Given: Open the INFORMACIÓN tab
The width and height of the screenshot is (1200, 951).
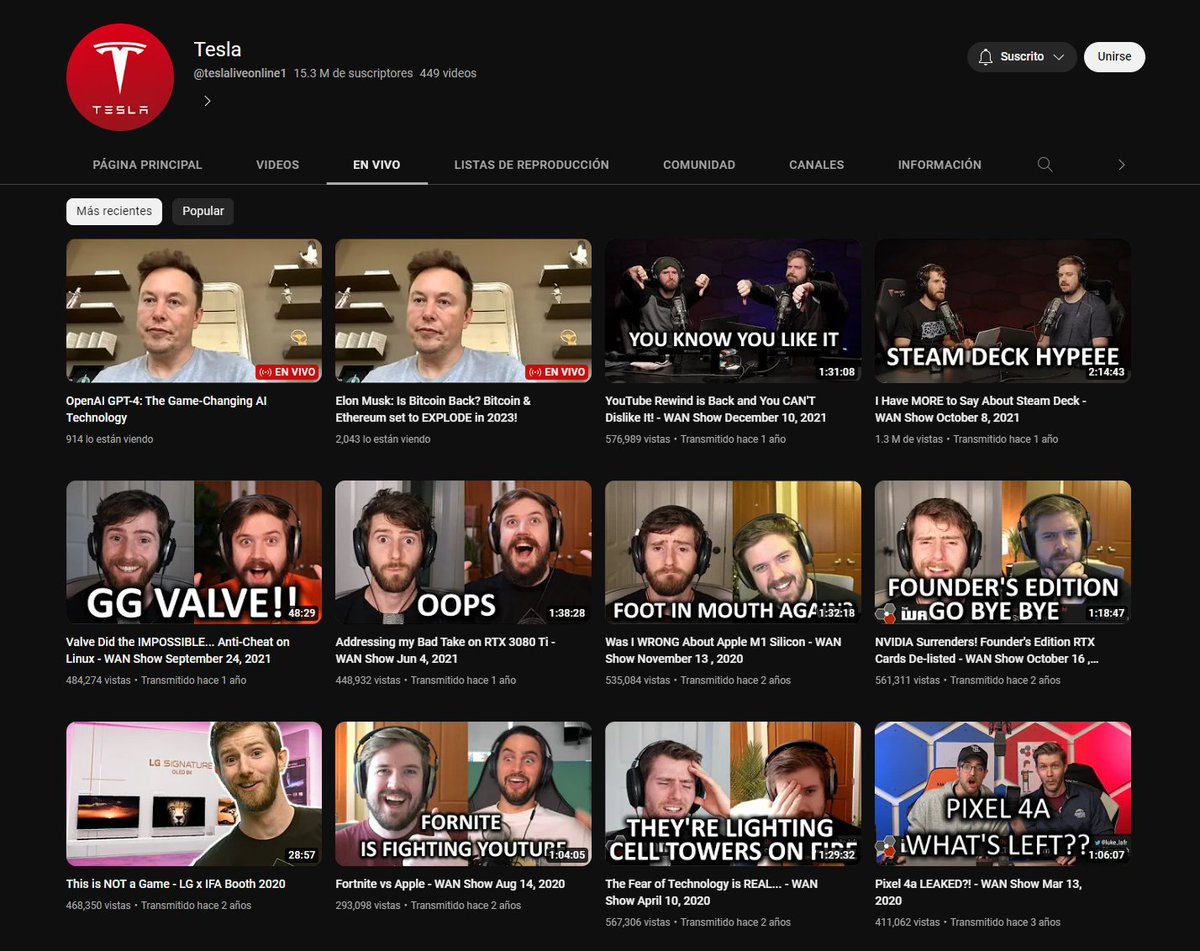Looking at the screenshot, I should point(940,165).
